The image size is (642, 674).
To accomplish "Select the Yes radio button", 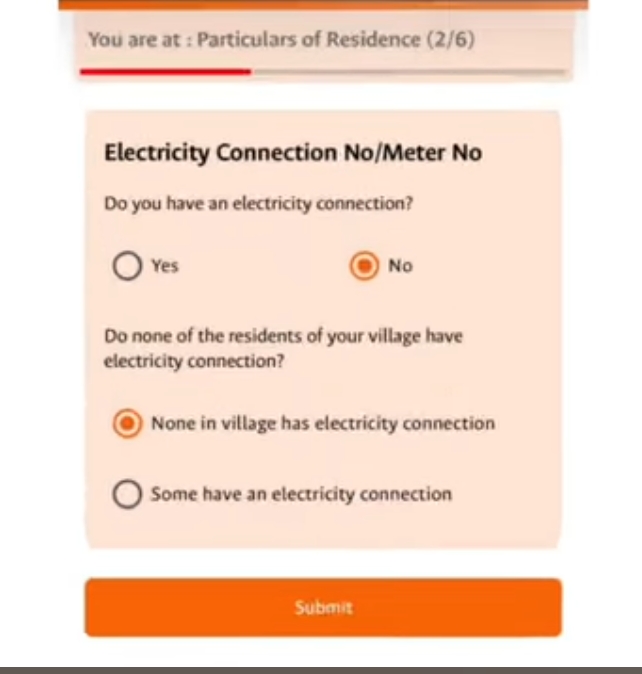I will coord(127,266).
